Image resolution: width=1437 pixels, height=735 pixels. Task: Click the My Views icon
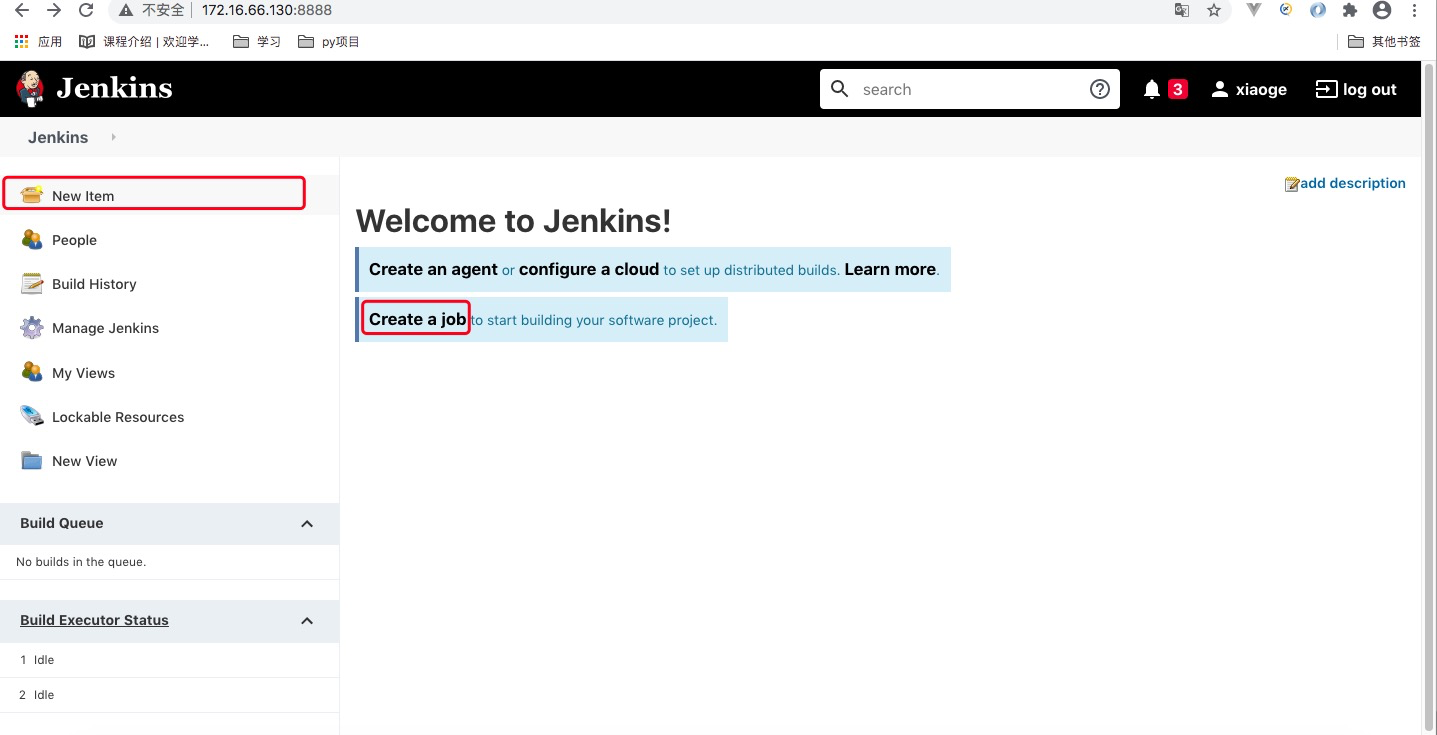coord(32,372)
